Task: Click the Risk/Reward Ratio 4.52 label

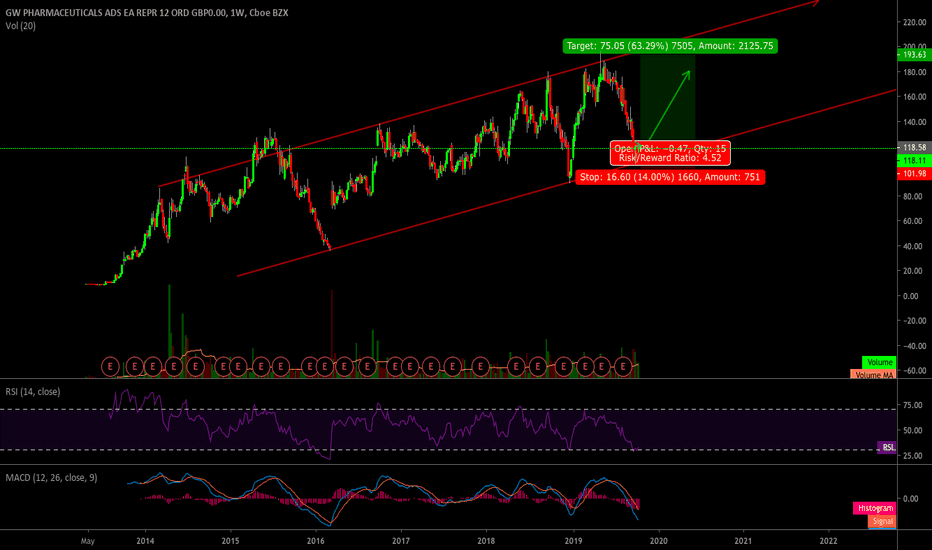Action: [670, 158]
